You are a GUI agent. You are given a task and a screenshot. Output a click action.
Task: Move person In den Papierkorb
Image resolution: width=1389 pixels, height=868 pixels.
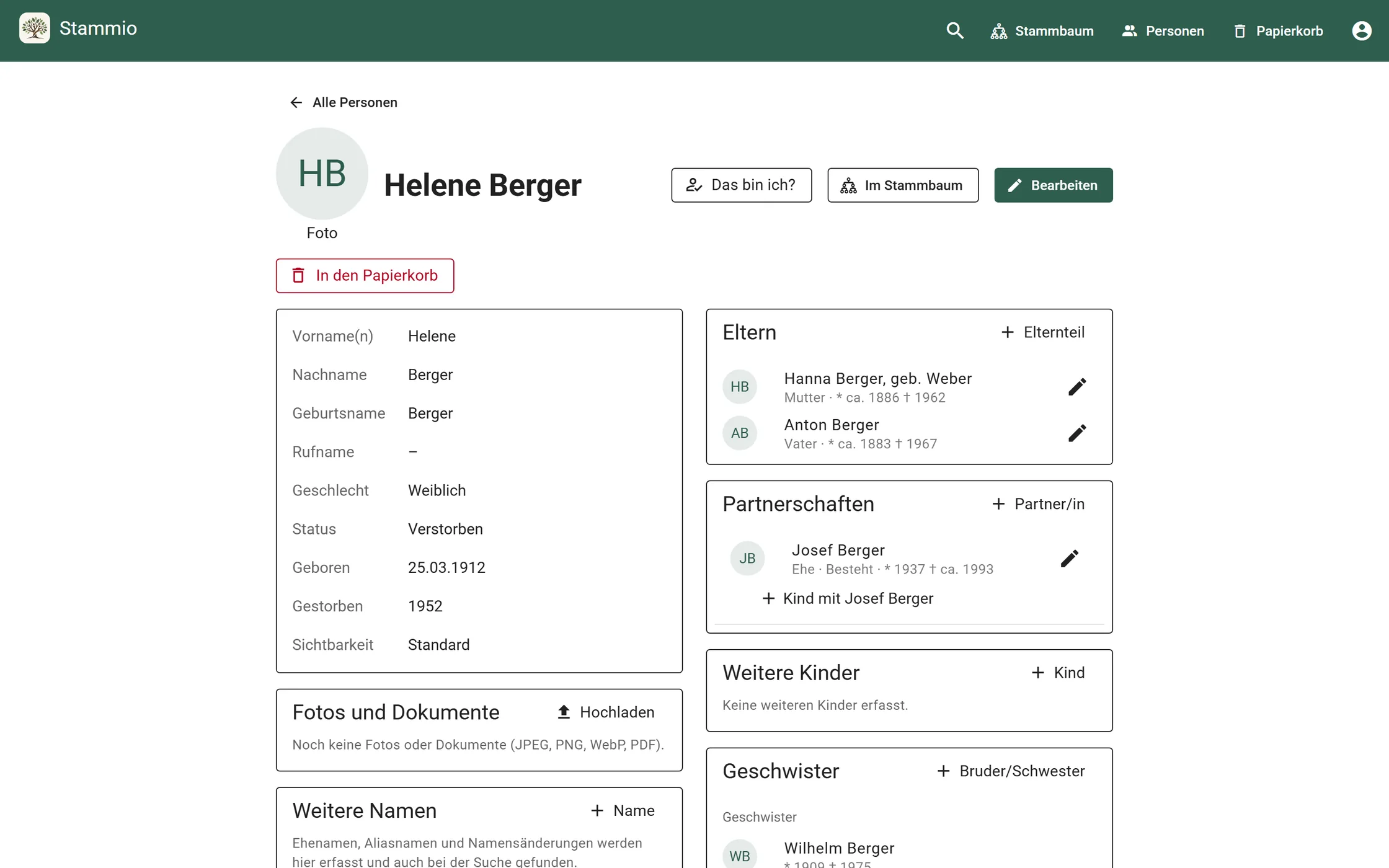(x=365, y=276)
